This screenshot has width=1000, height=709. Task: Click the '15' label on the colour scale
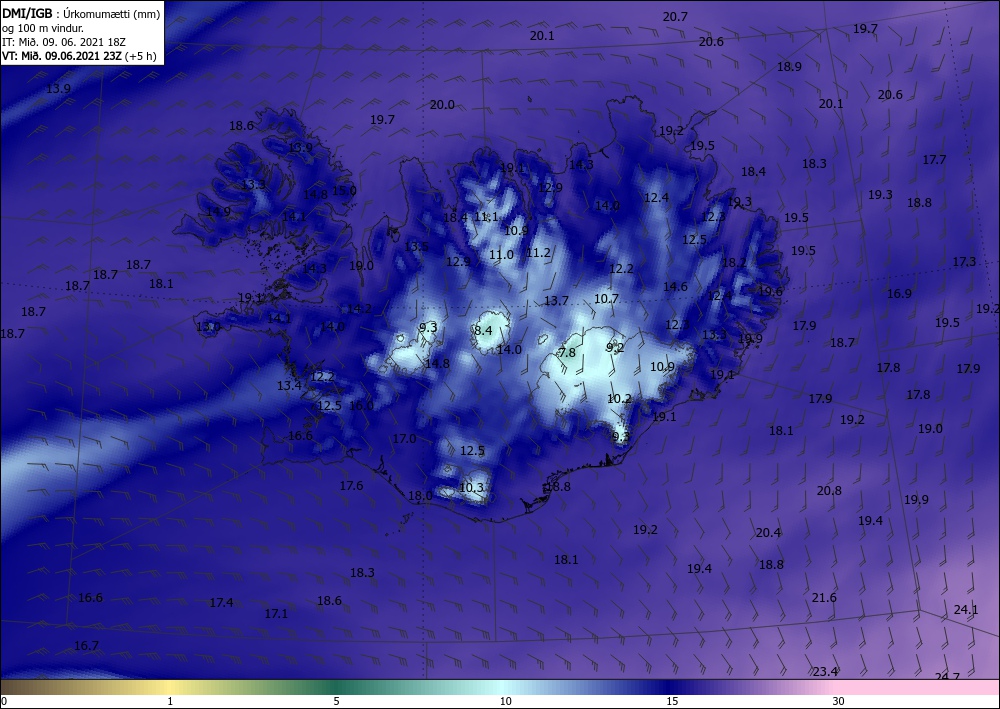point(672,701)
